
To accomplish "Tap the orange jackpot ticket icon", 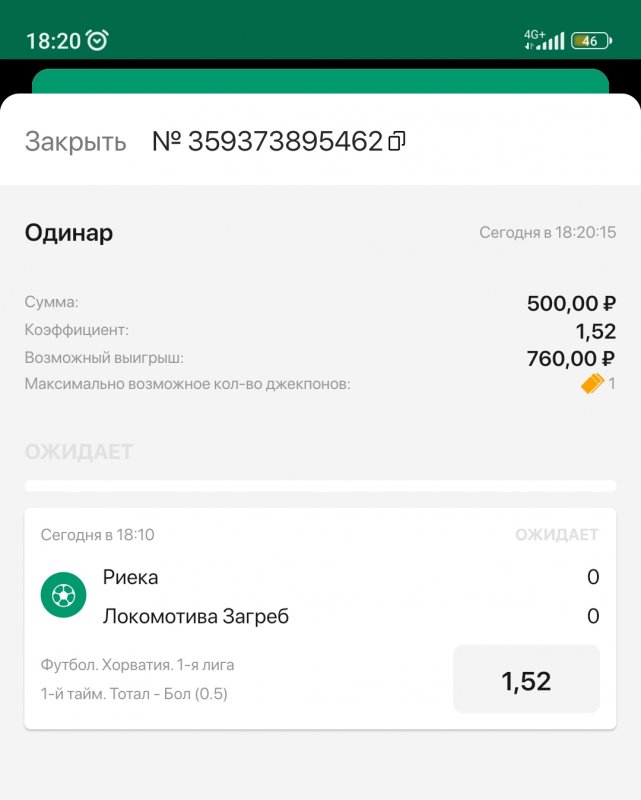I will [593, 384].
